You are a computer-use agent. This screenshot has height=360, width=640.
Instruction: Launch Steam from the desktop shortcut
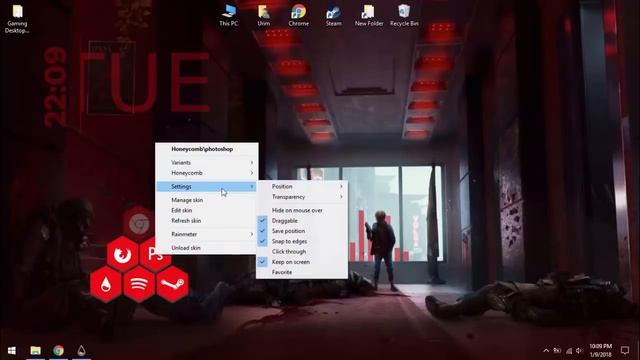pyautogui.click(x=333, y=16)
